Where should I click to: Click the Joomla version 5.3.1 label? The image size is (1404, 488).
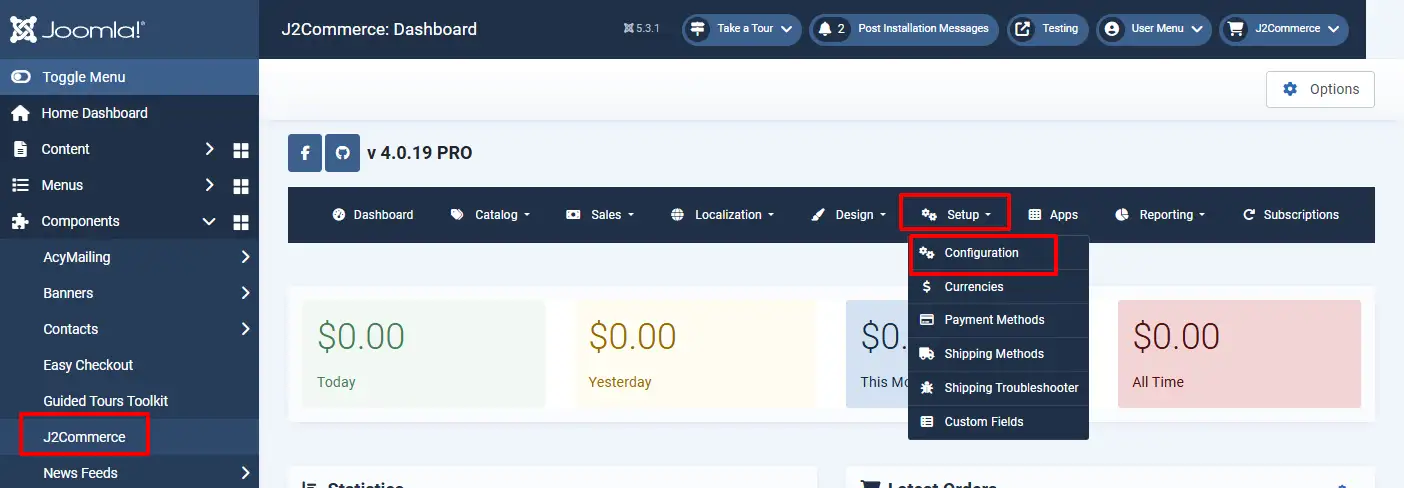point(640,29)
